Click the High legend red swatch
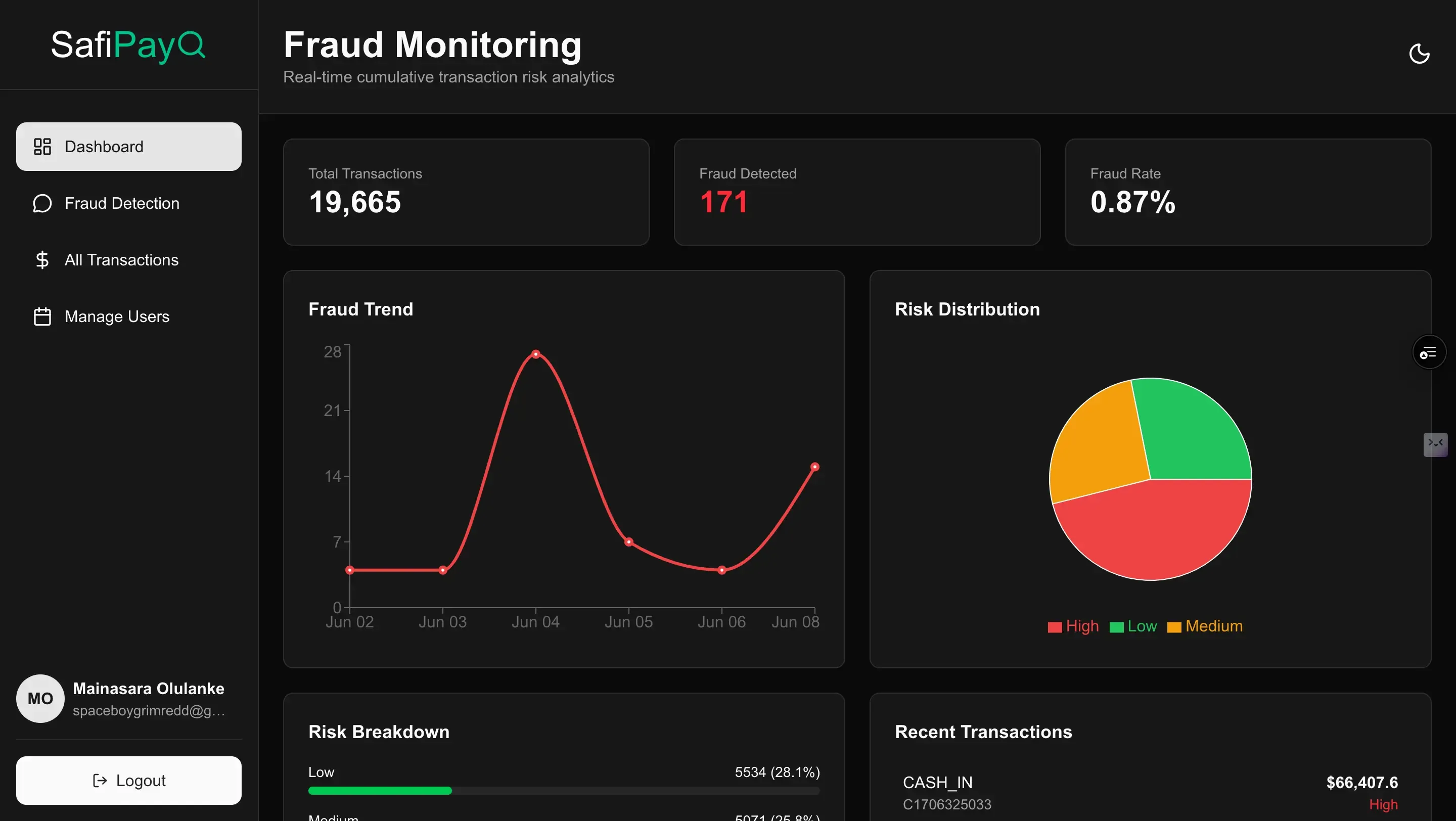 (x=1055, y=627)
